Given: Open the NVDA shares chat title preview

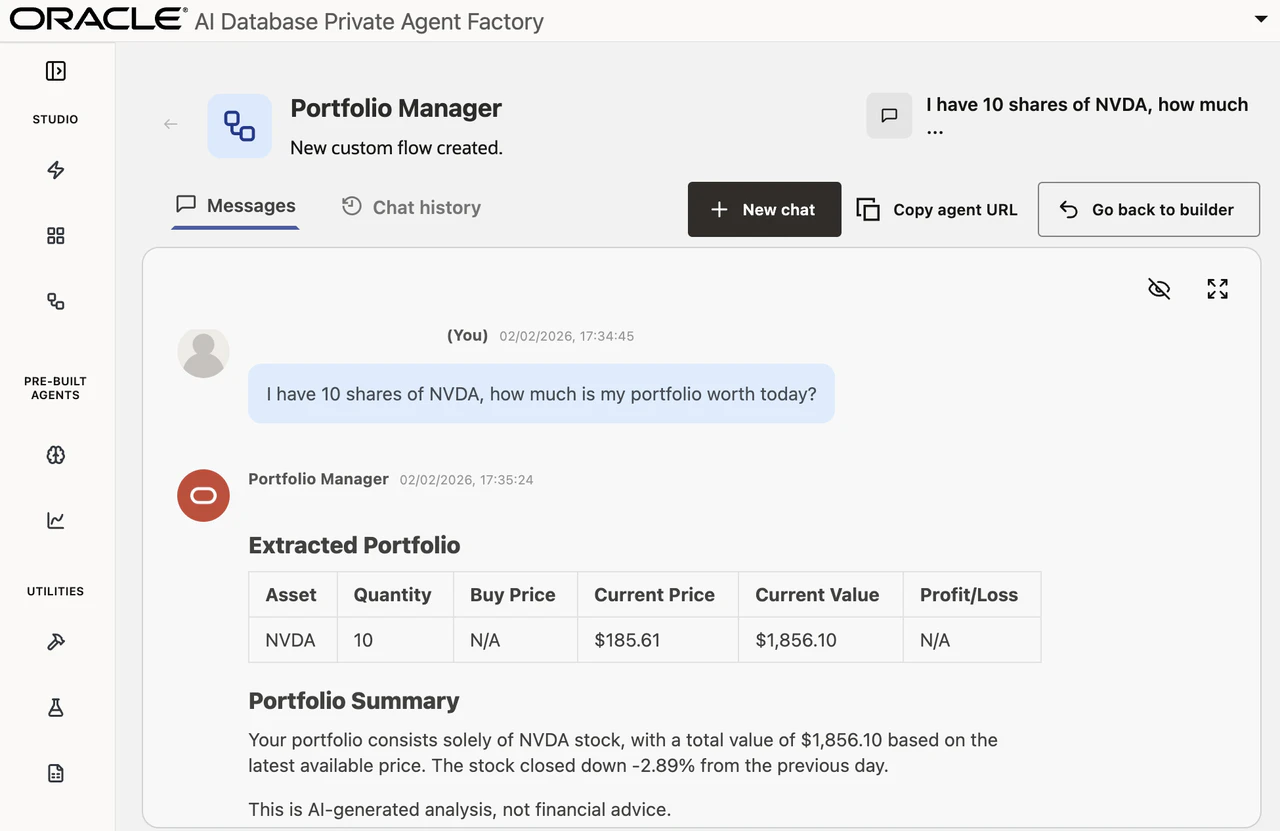Looking at the screenshot, I should 1086,115.
